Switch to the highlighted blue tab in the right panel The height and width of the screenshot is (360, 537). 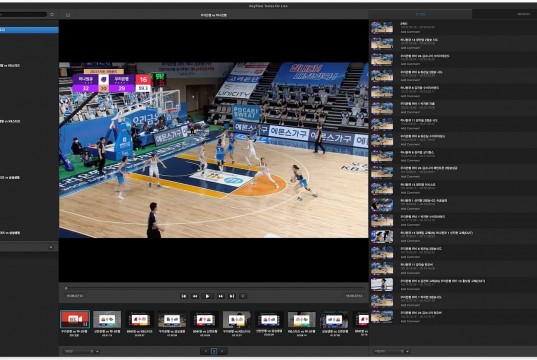pyautogui.click(x=420, y=14)
